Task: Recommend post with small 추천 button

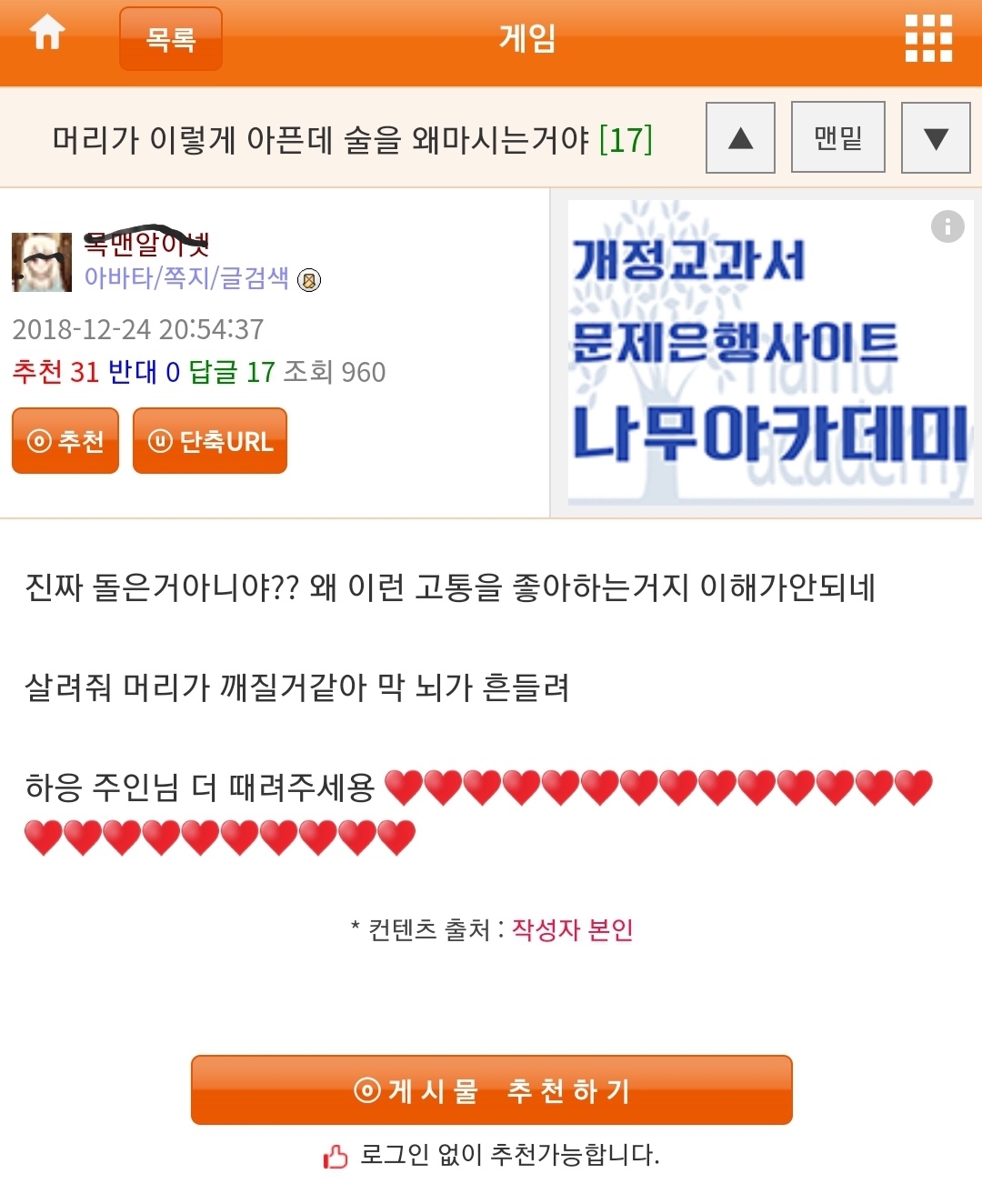Action: pos(65,440)
